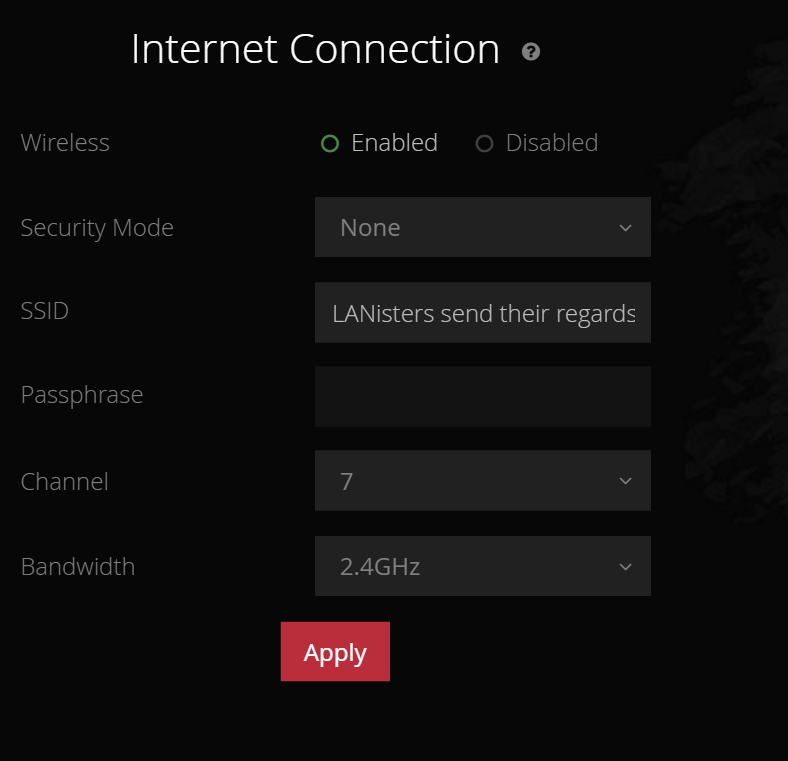Click the help question mark icon

(x=531, y=52)
